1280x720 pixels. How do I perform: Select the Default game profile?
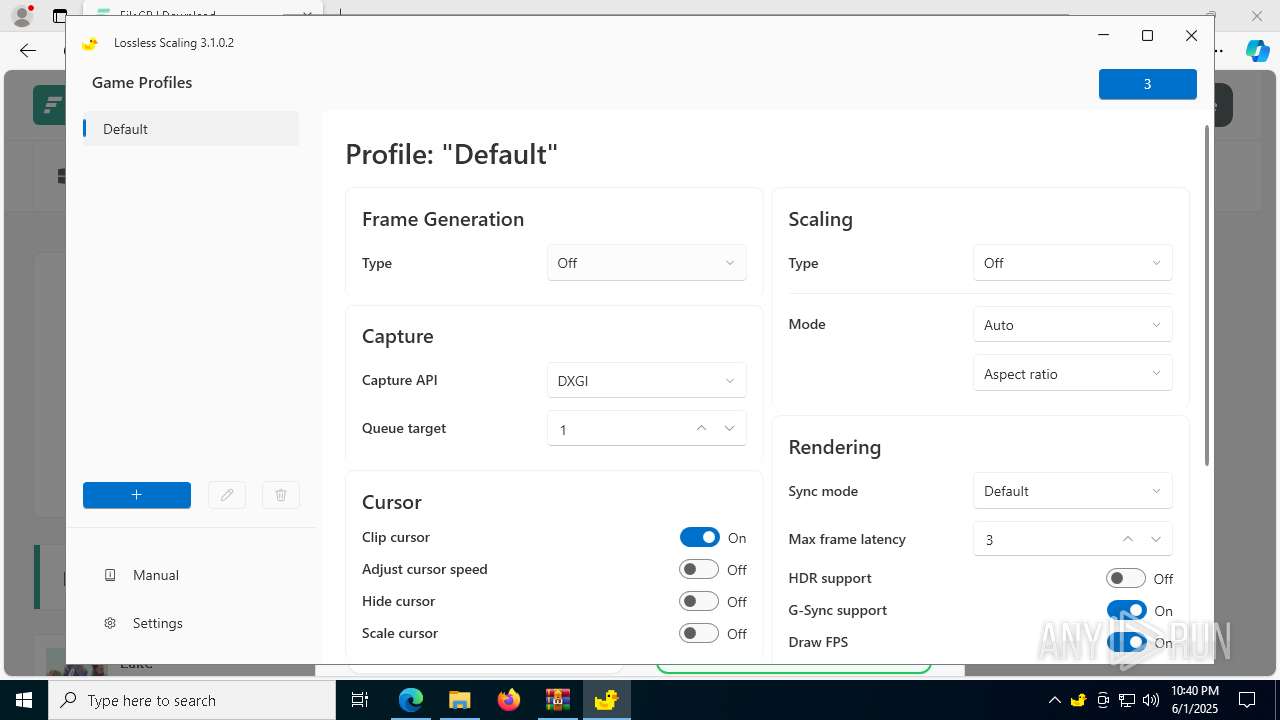pyautogui.click(x=191, y=129)
